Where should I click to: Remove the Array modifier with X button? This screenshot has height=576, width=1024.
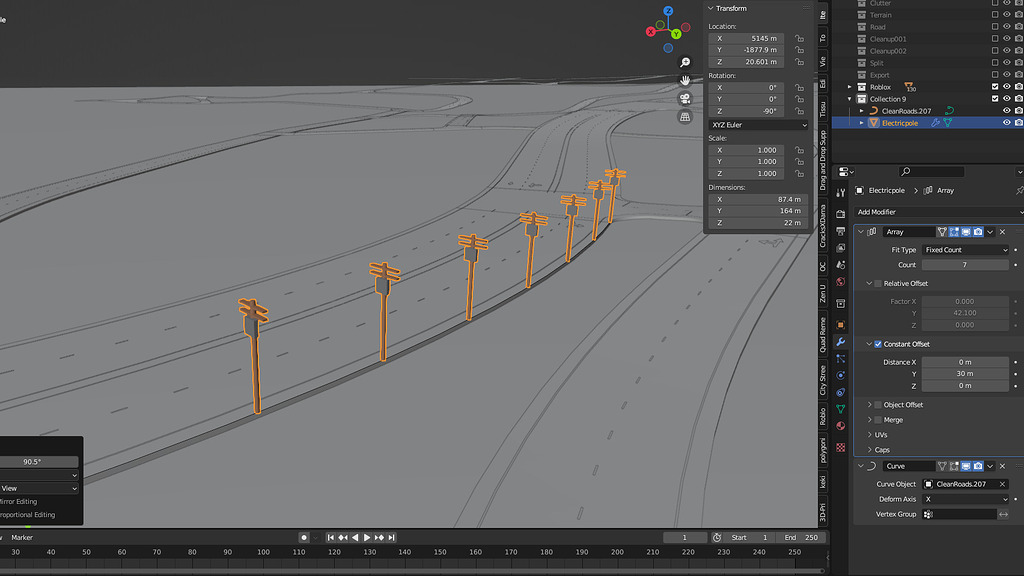[1003, 232]
